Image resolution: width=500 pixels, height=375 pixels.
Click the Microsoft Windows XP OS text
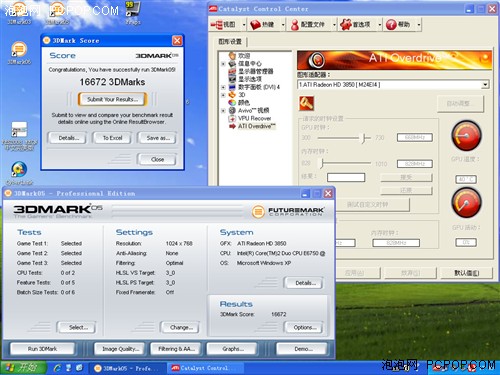point(264,263)
